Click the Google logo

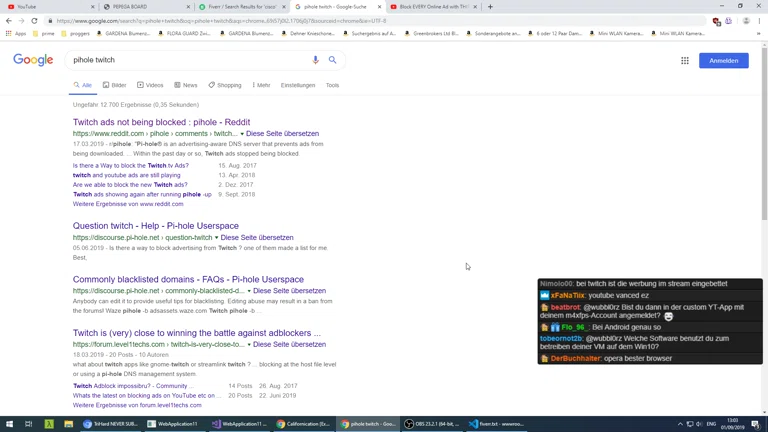[x=33, y=60]
